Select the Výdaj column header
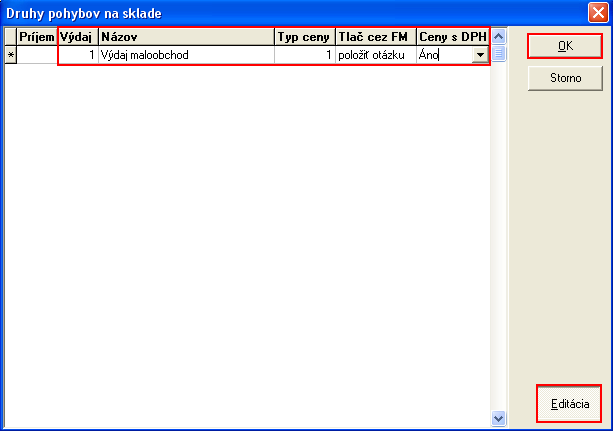 [x=77, y=37]
